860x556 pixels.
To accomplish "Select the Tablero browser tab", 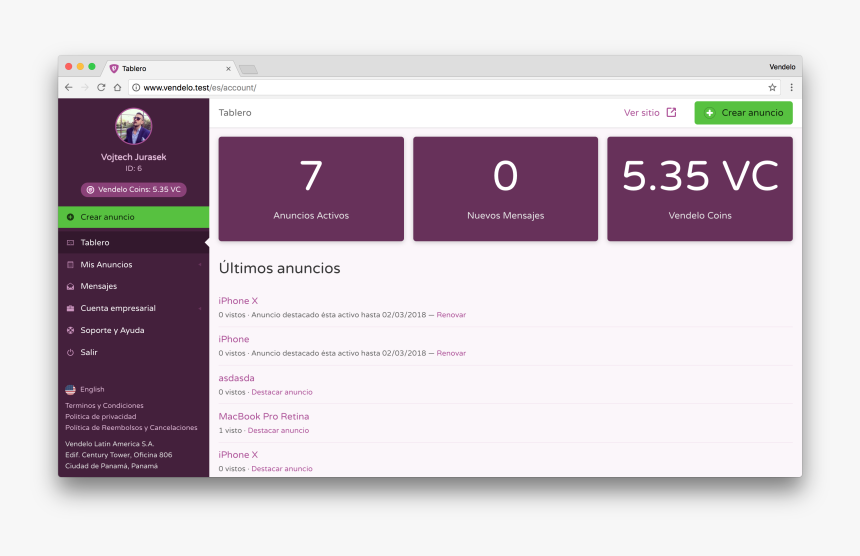I will tap(169, 69).
